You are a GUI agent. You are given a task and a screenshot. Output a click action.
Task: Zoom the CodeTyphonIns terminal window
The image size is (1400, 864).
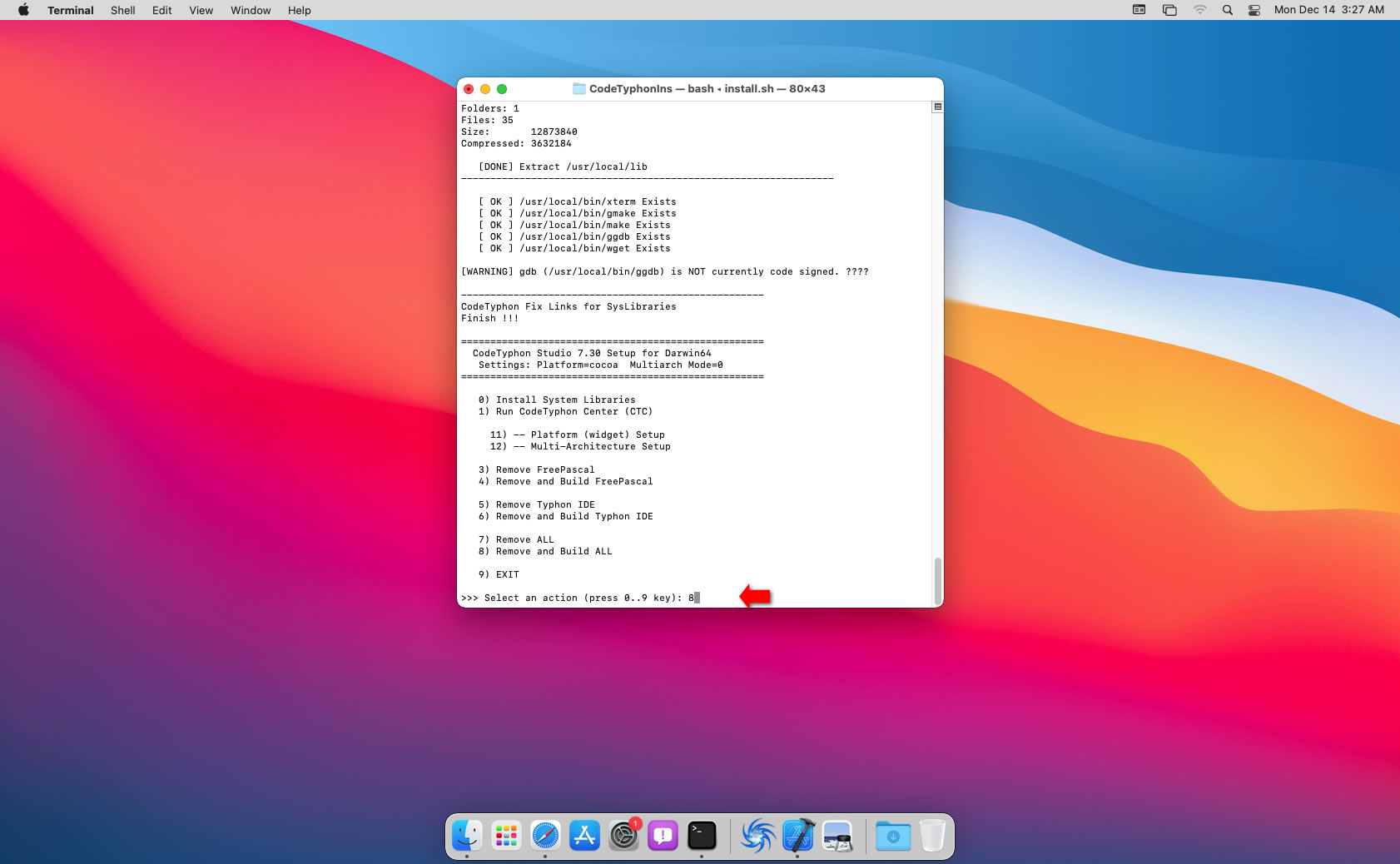502,89
